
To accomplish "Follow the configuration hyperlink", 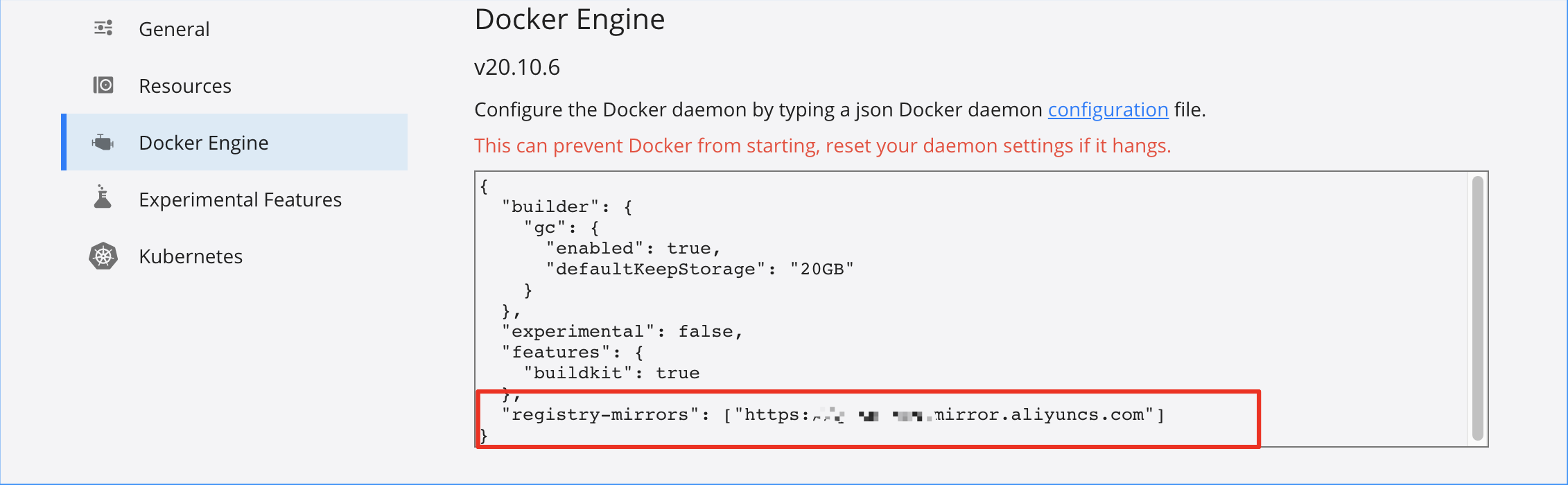I will click(1108, 109).
